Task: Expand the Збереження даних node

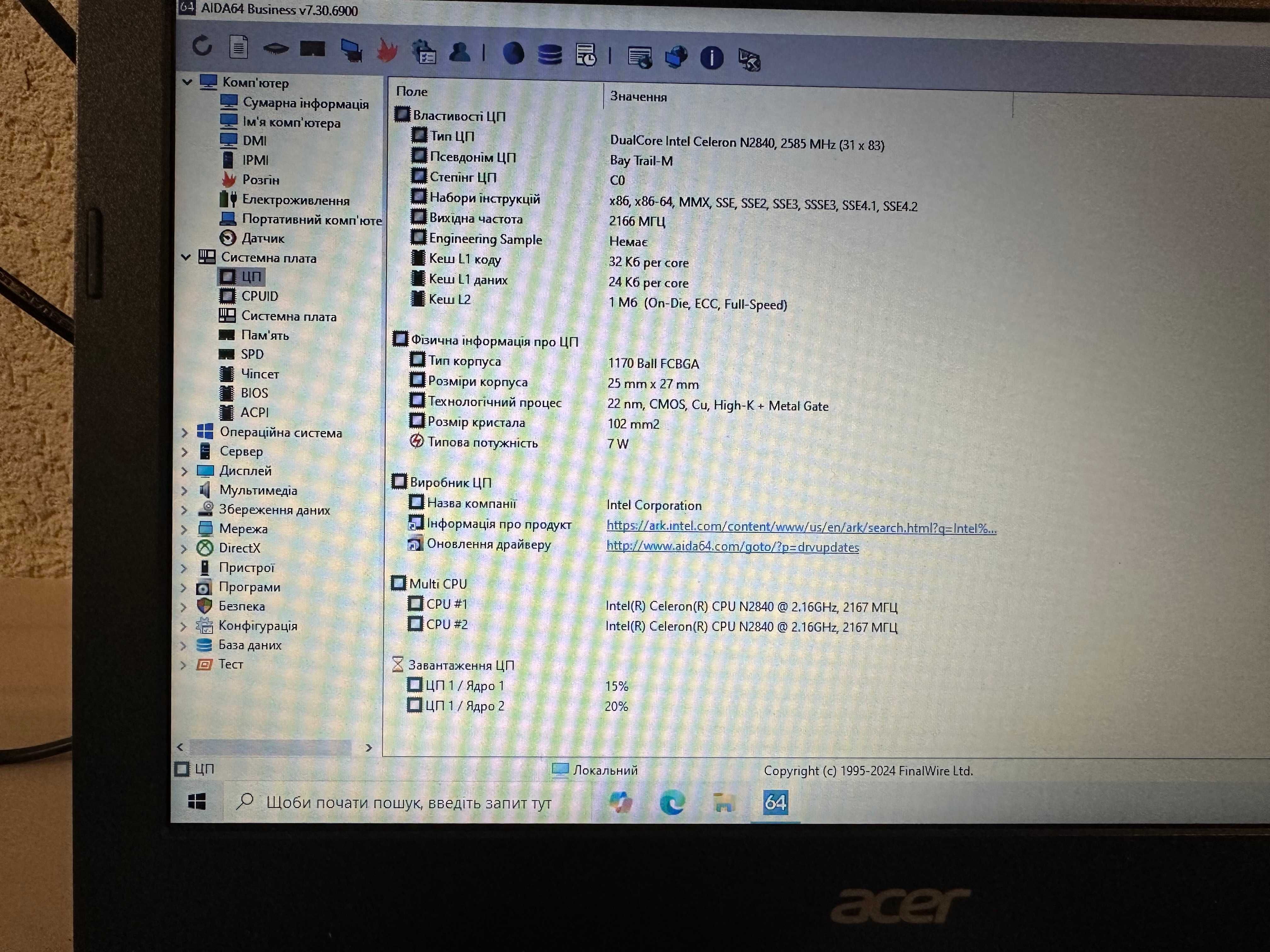Action: [x=184, y=511]
